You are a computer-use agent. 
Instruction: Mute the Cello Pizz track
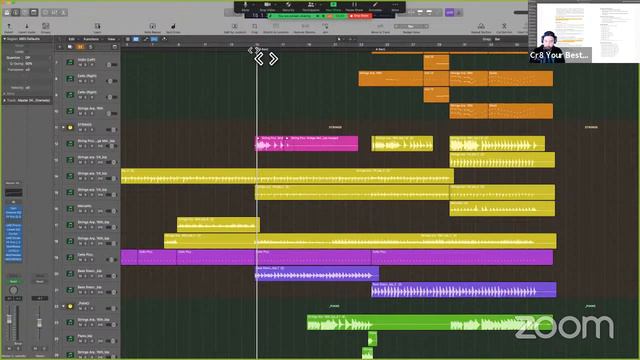click(80, 260)
